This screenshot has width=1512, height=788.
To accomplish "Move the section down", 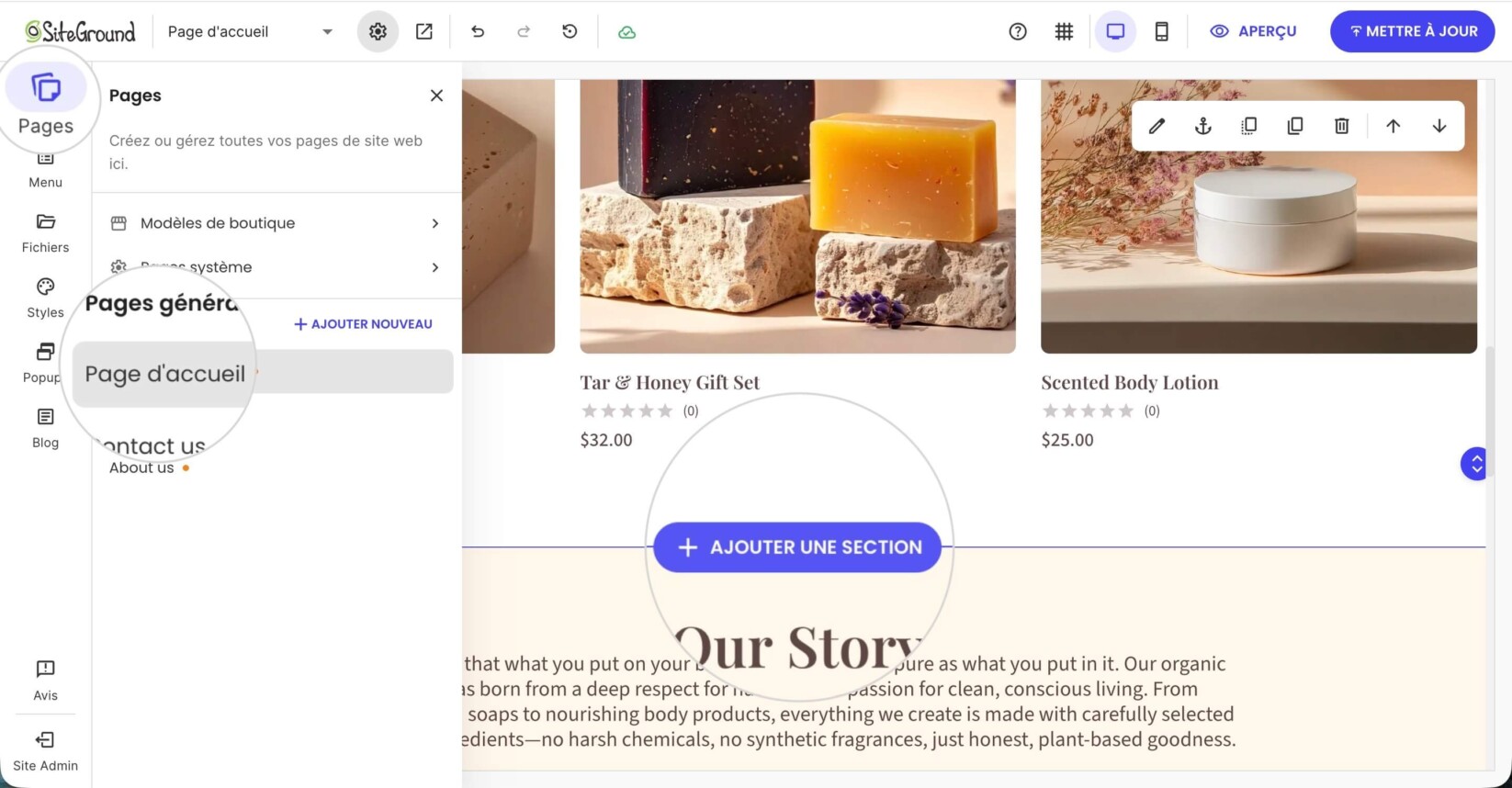I will click(x=1439, y=126).
